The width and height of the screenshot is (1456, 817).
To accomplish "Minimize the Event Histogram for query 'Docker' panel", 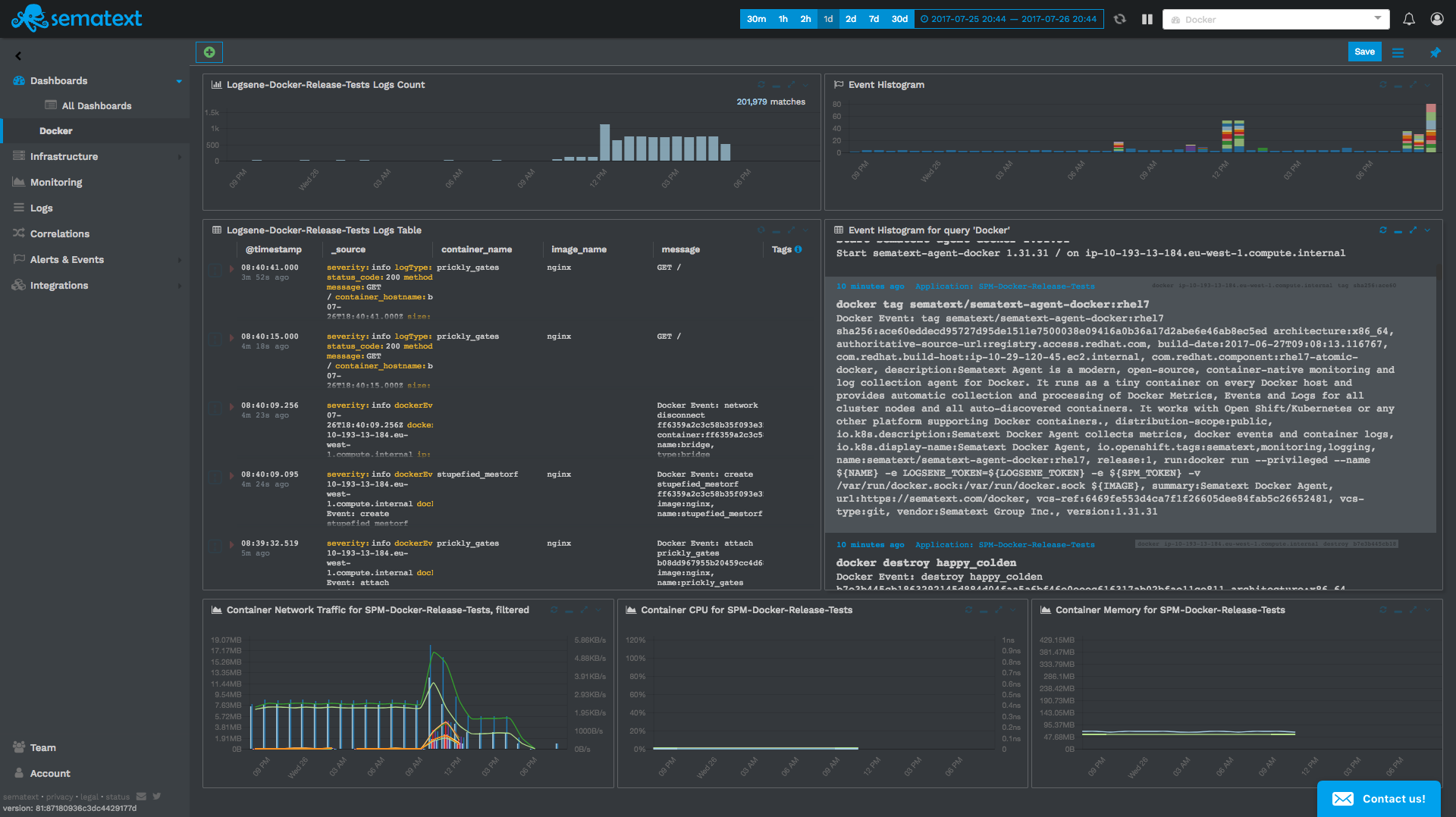I will coord(1398,230).
